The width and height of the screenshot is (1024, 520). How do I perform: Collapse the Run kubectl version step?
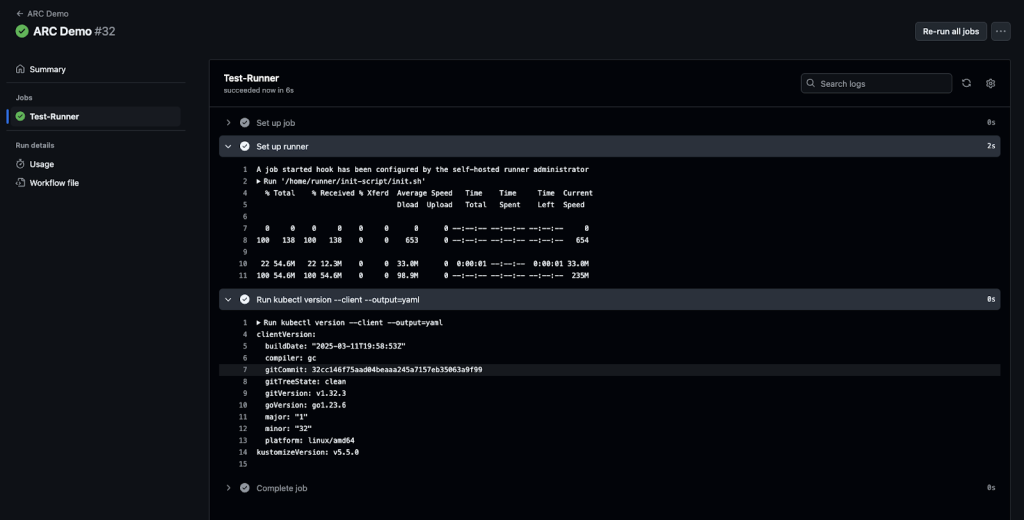tap(229, 299)
